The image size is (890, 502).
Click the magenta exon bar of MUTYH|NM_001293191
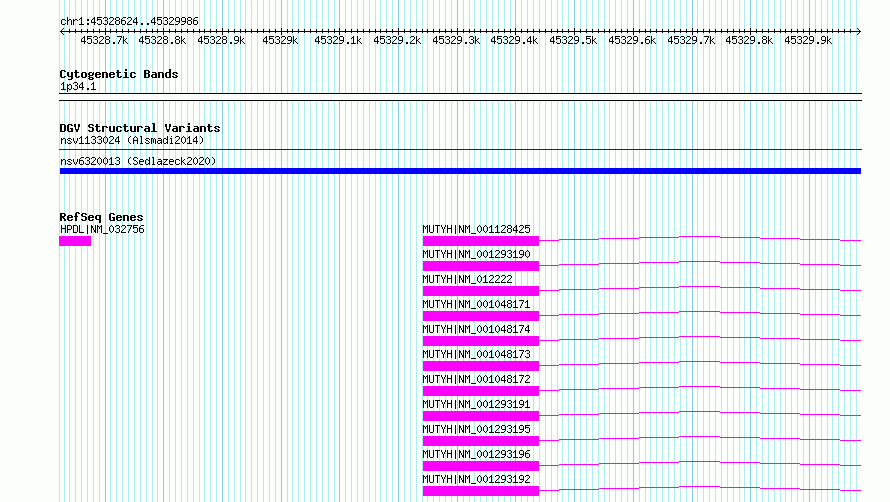tap(481, 416)
